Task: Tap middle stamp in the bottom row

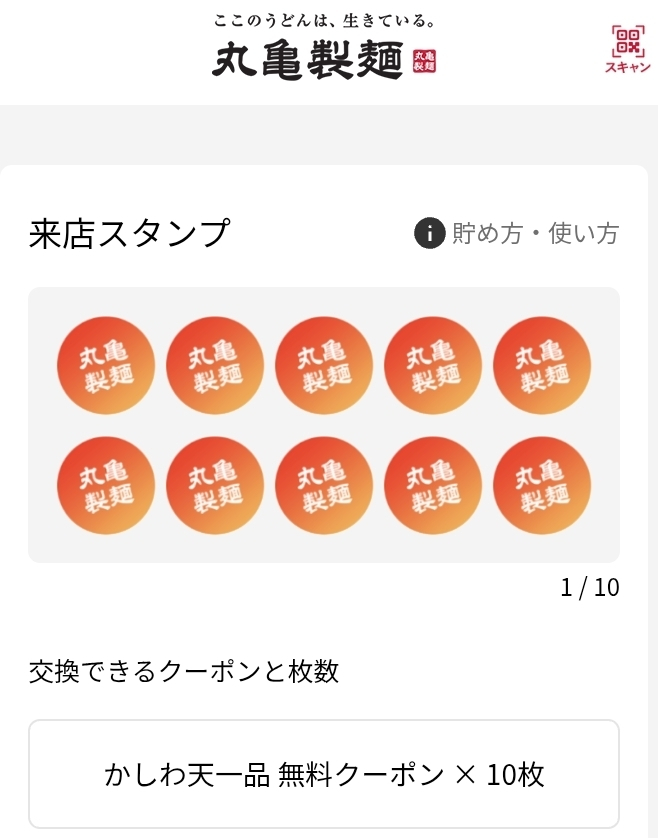Action: 324,486
